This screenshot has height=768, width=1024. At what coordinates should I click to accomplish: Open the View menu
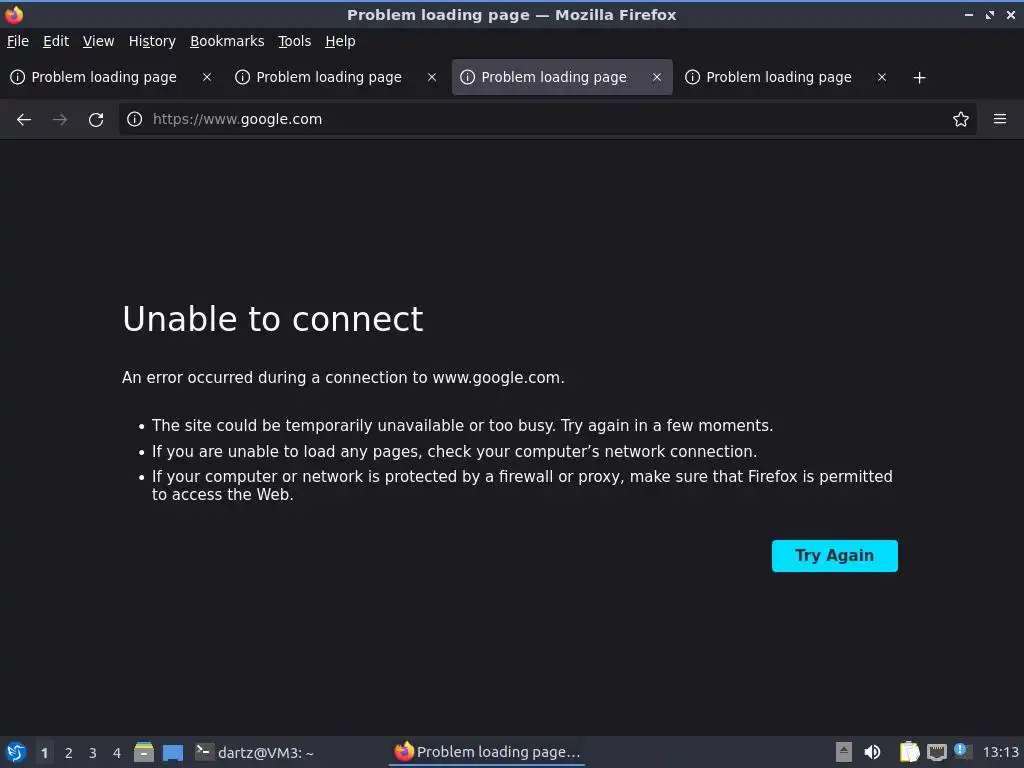click(x=99, y=41)
